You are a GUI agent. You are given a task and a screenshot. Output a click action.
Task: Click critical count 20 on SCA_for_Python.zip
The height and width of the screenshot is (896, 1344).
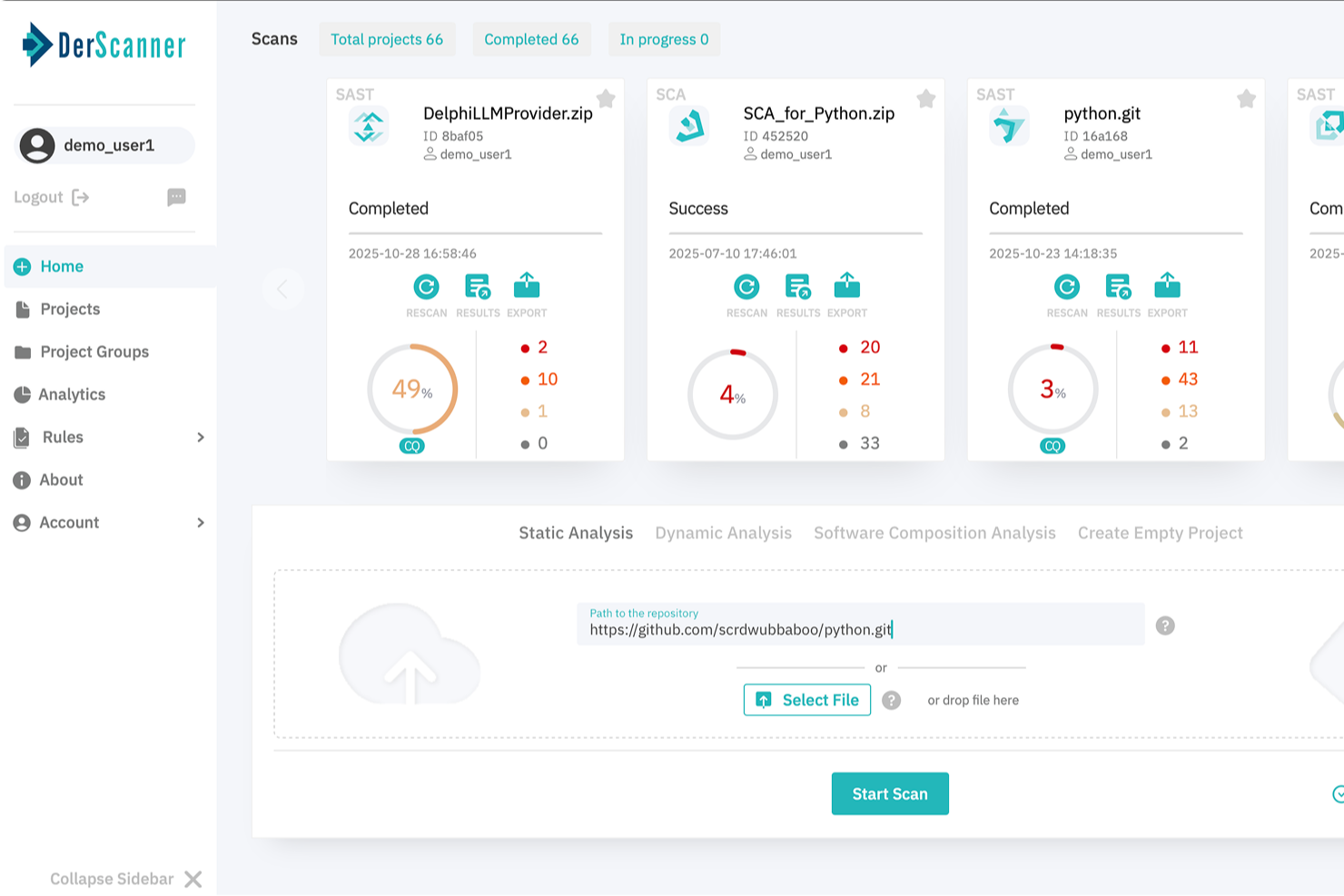pyautogui.click(x=870, y=347)
